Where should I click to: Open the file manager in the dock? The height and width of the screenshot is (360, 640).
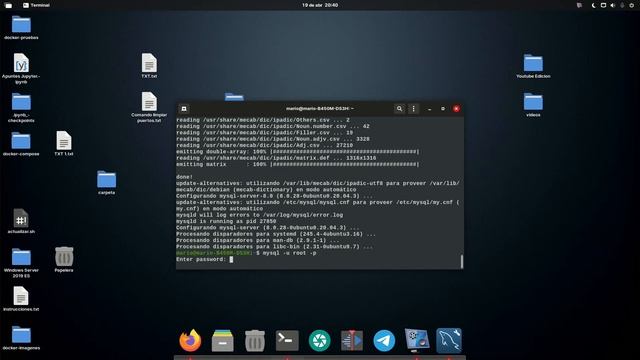pos(222,340)
